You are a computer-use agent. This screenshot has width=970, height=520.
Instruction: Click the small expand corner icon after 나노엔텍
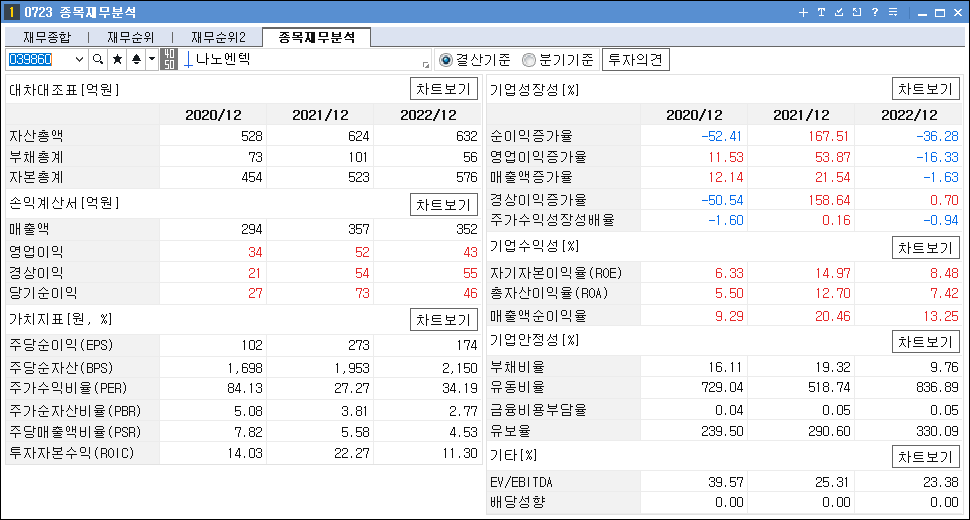[426, 65]
